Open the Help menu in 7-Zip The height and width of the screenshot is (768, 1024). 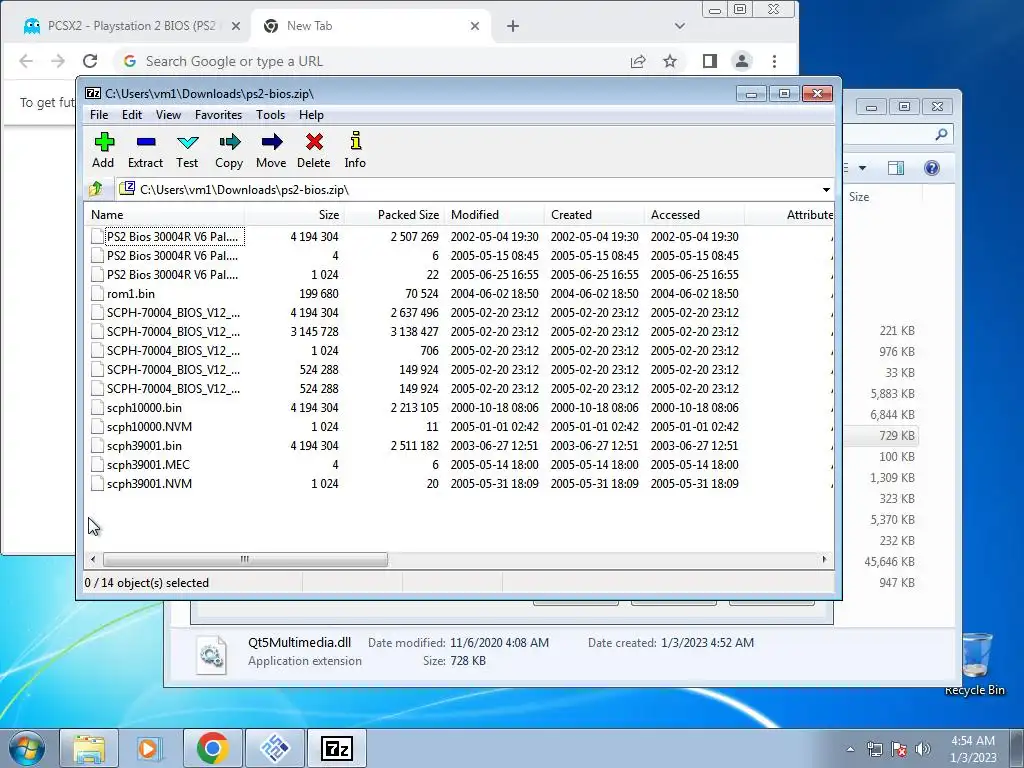tap(312, 115)
